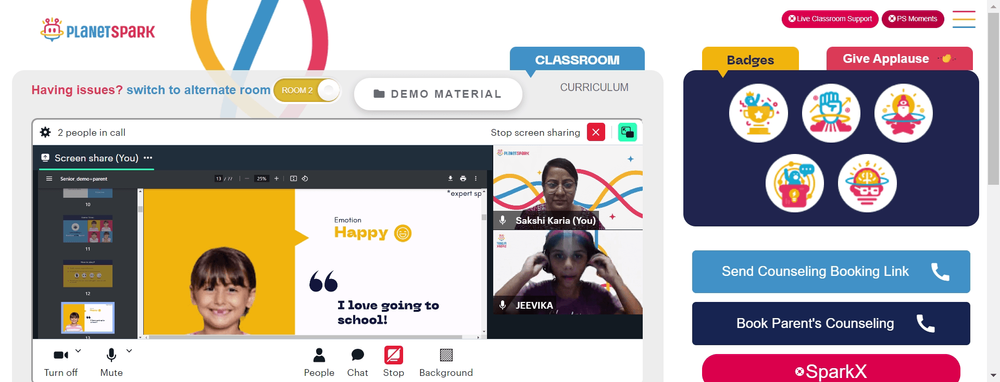This screenshot has width=1000, height=382.
Task: Click JEEVIKA video tile
Action: [x=568, y=273]
